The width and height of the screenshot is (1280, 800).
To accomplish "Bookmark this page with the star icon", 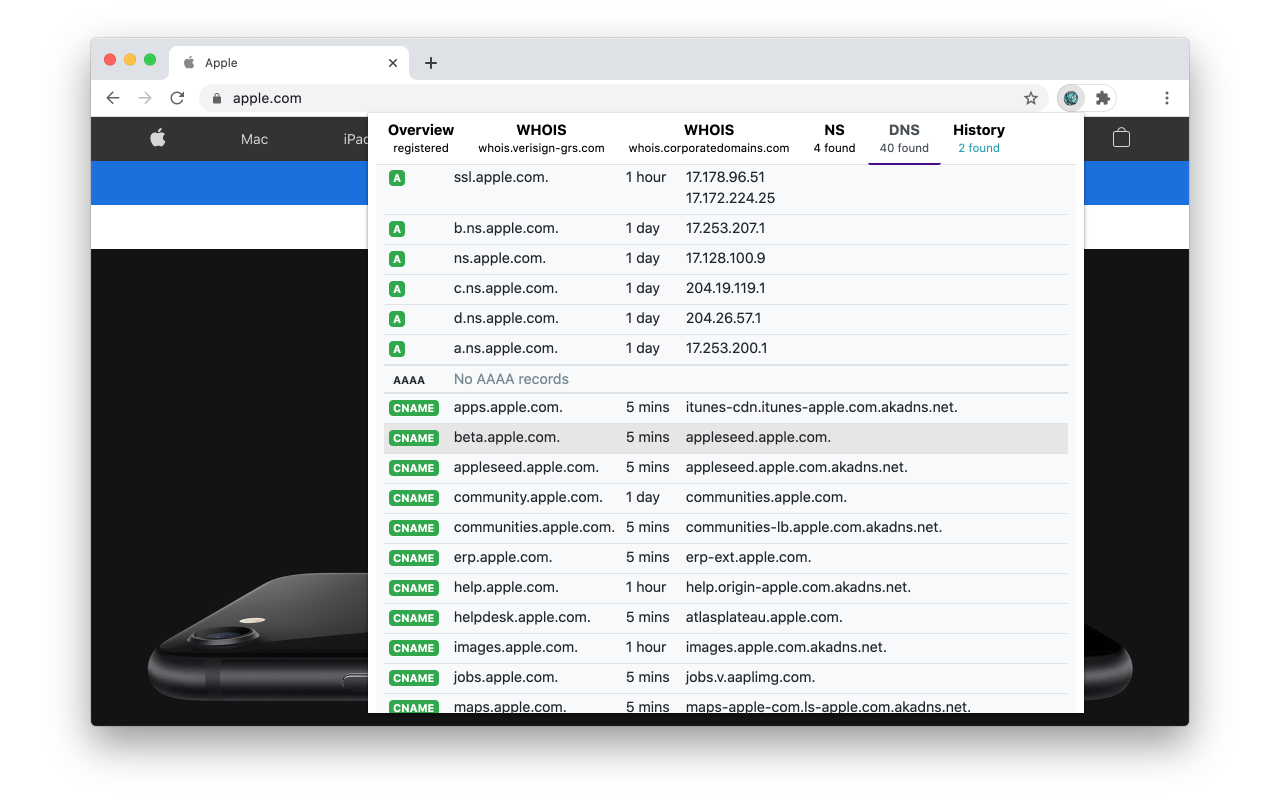I will pos(1031,98).
